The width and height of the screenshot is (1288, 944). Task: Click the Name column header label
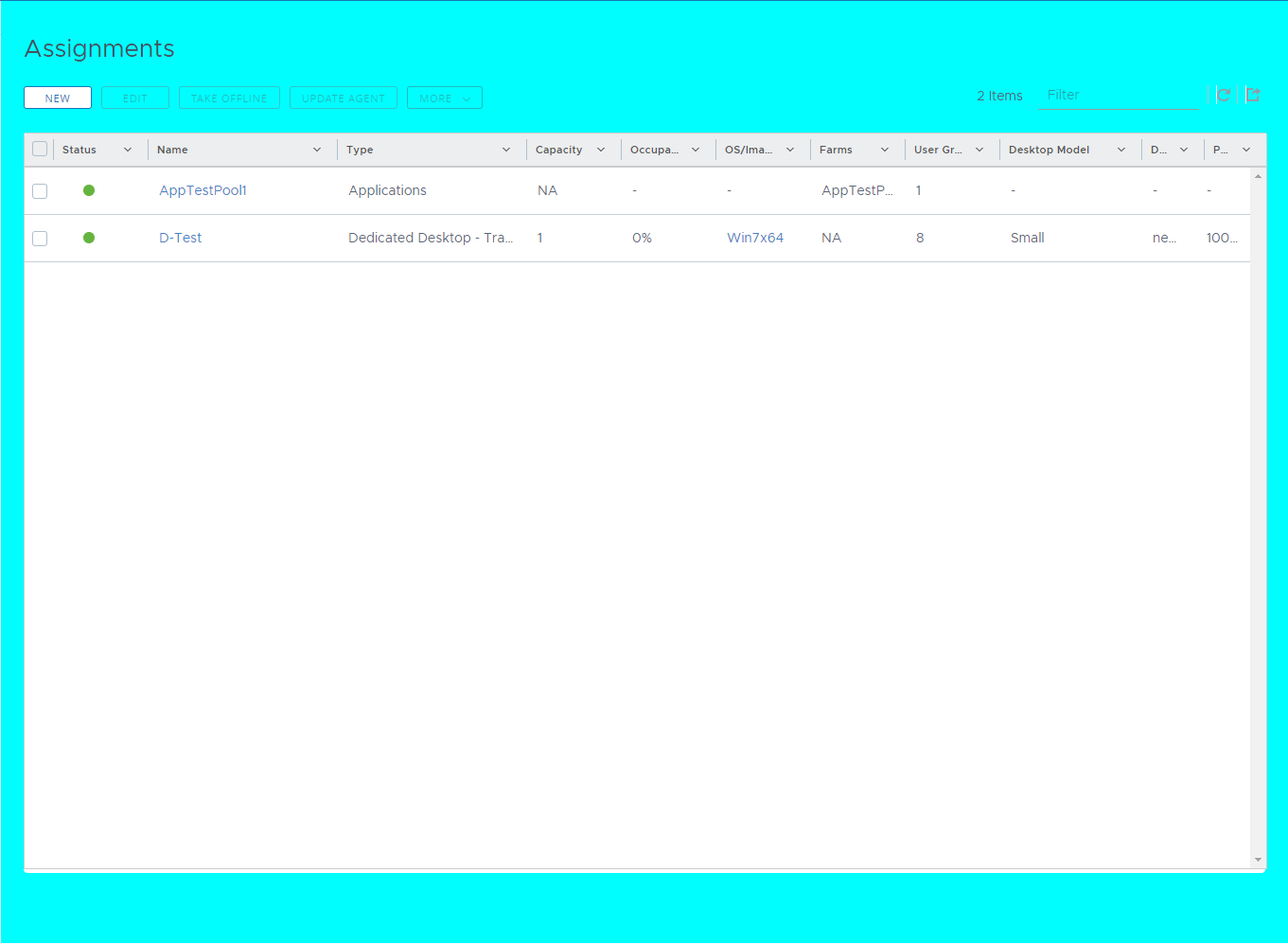172,150
